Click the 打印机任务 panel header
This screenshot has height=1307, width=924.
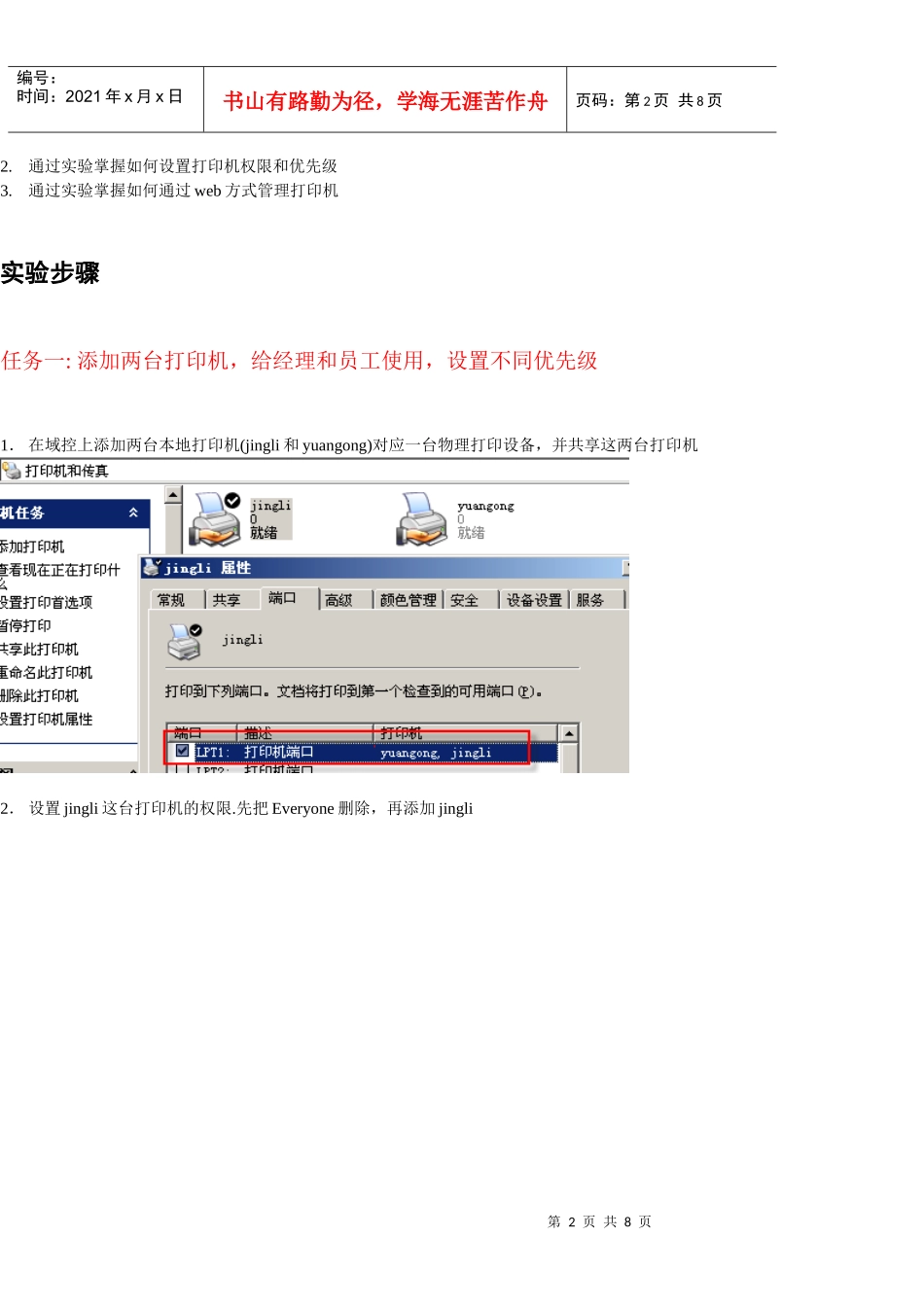[x=74, y=512]
